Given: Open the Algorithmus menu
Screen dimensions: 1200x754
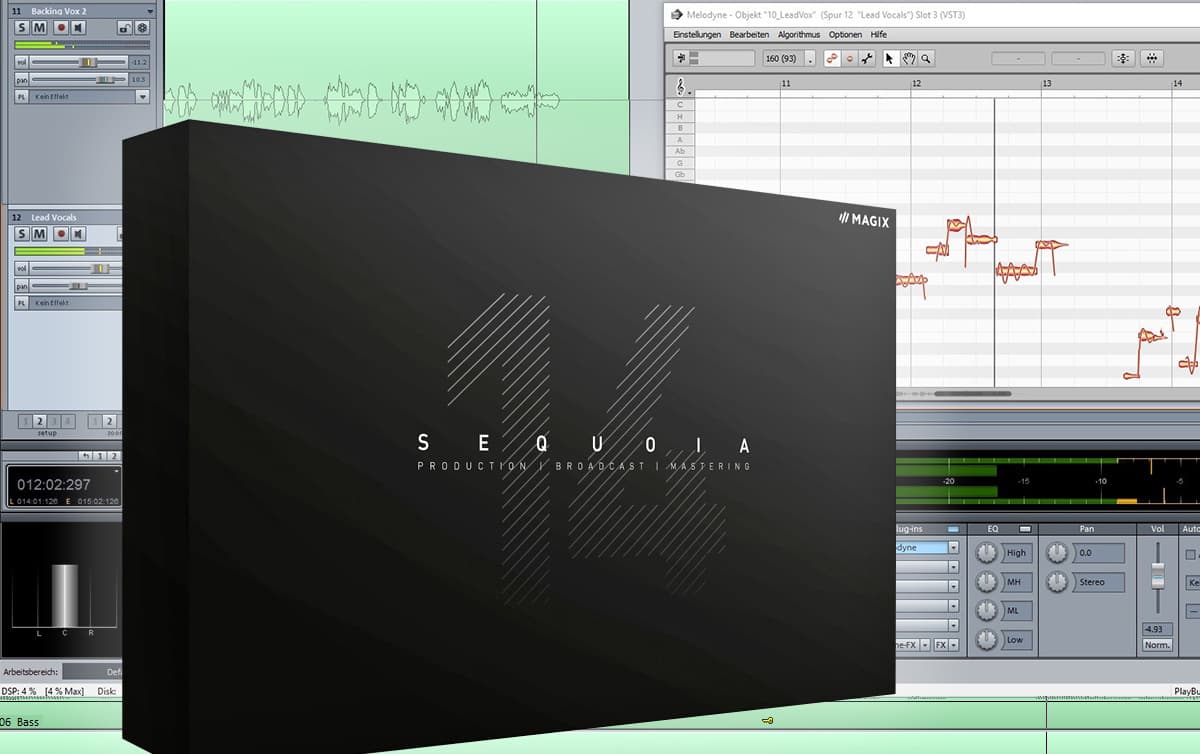Looking at the screenshot, I should [x=799, y=34].
